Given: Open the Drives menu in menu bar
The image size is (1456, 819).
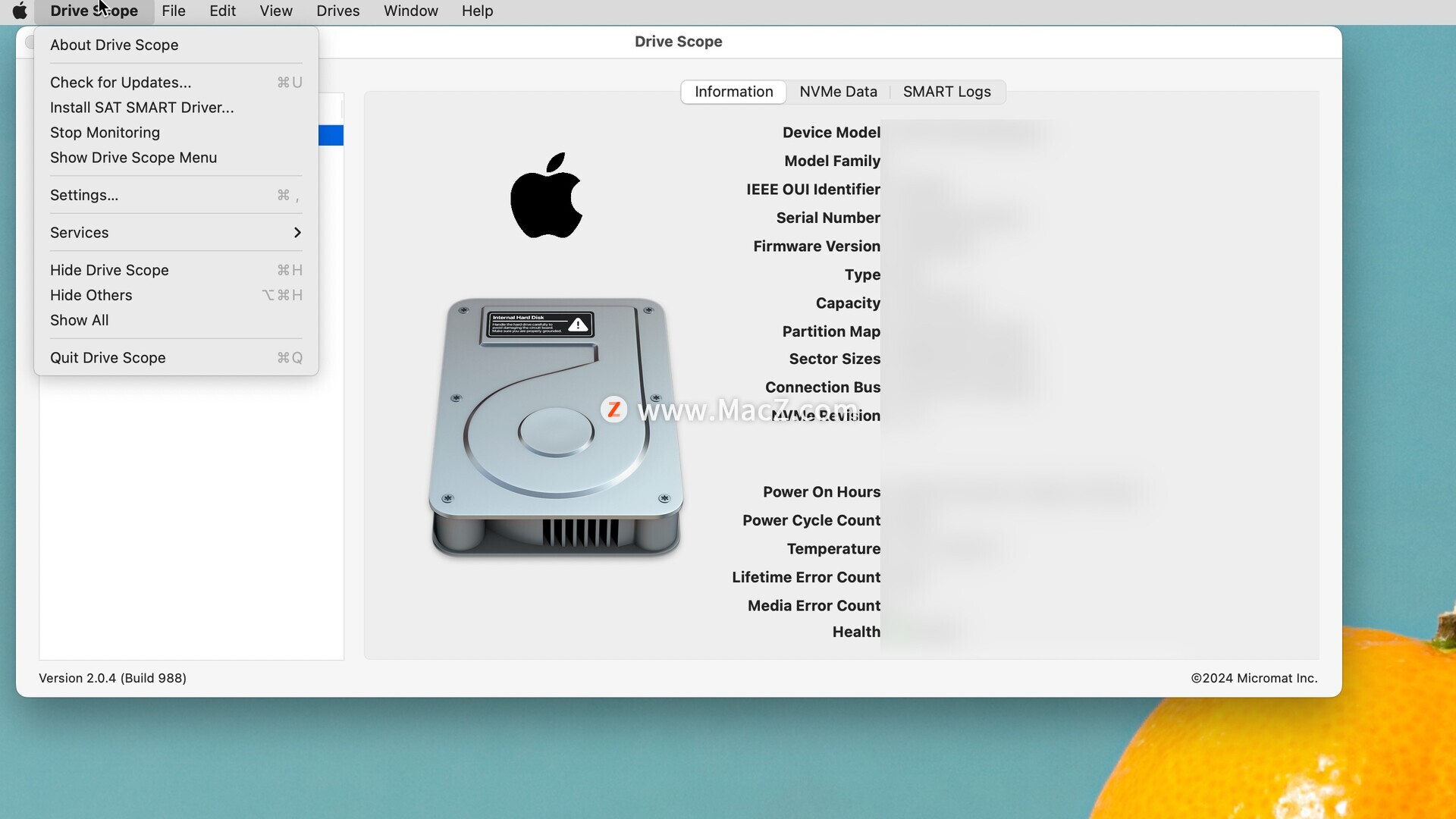Looking at the screenshot, I should 337,11.
